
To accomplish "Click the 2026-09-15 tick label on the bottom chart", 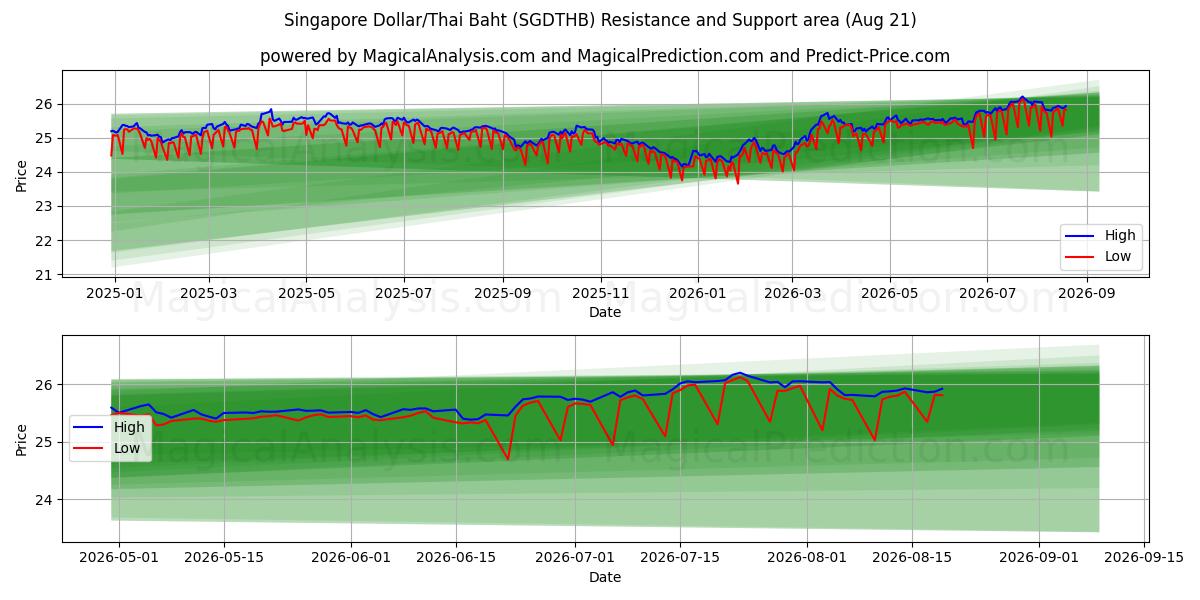I will [x=1145, y=559].
